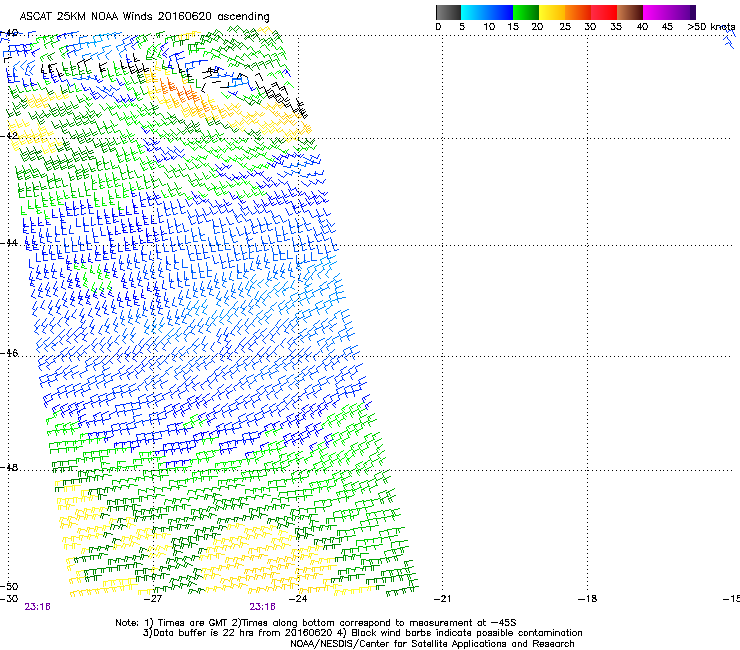Click the plot title "ASCAT 25KM NOAA Winds 20160620 ascending"
Viewport: 740px width, 650px height.
coord(144,17)
